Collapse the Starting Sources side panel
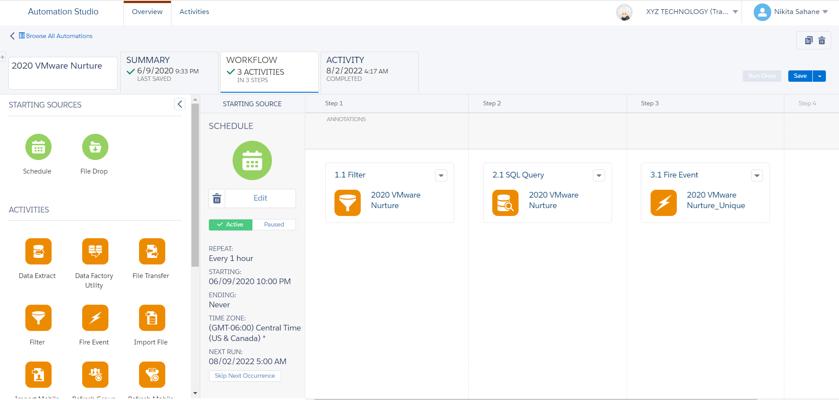 coord(180,104)
